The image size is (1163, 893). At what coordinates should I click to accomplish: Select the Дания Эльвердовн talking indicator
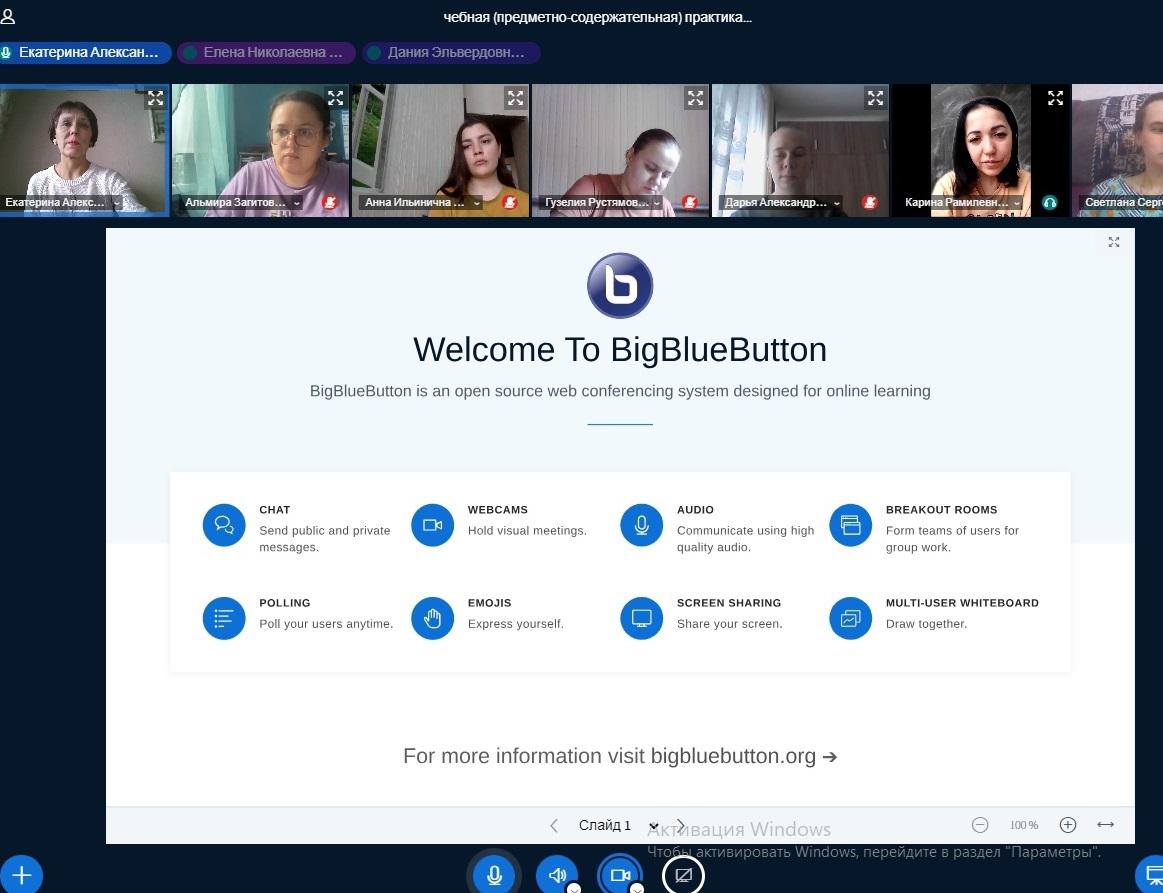click(451, 53)
